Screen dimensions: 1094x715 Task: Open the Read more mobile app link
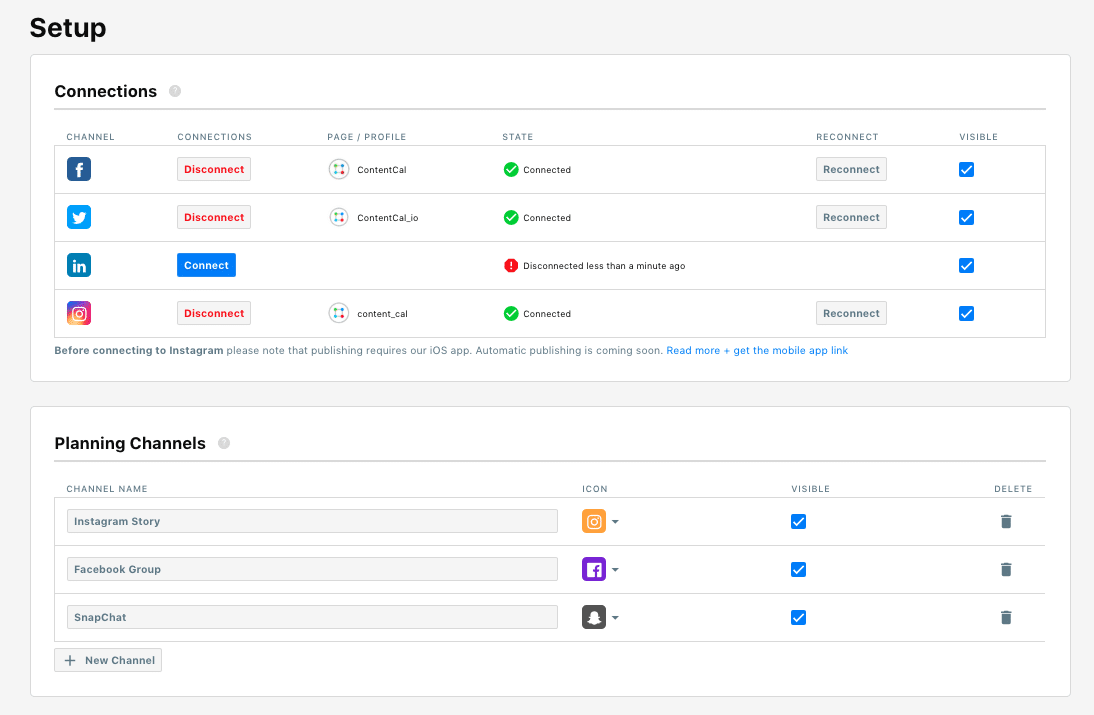click(x=757, y=351)
